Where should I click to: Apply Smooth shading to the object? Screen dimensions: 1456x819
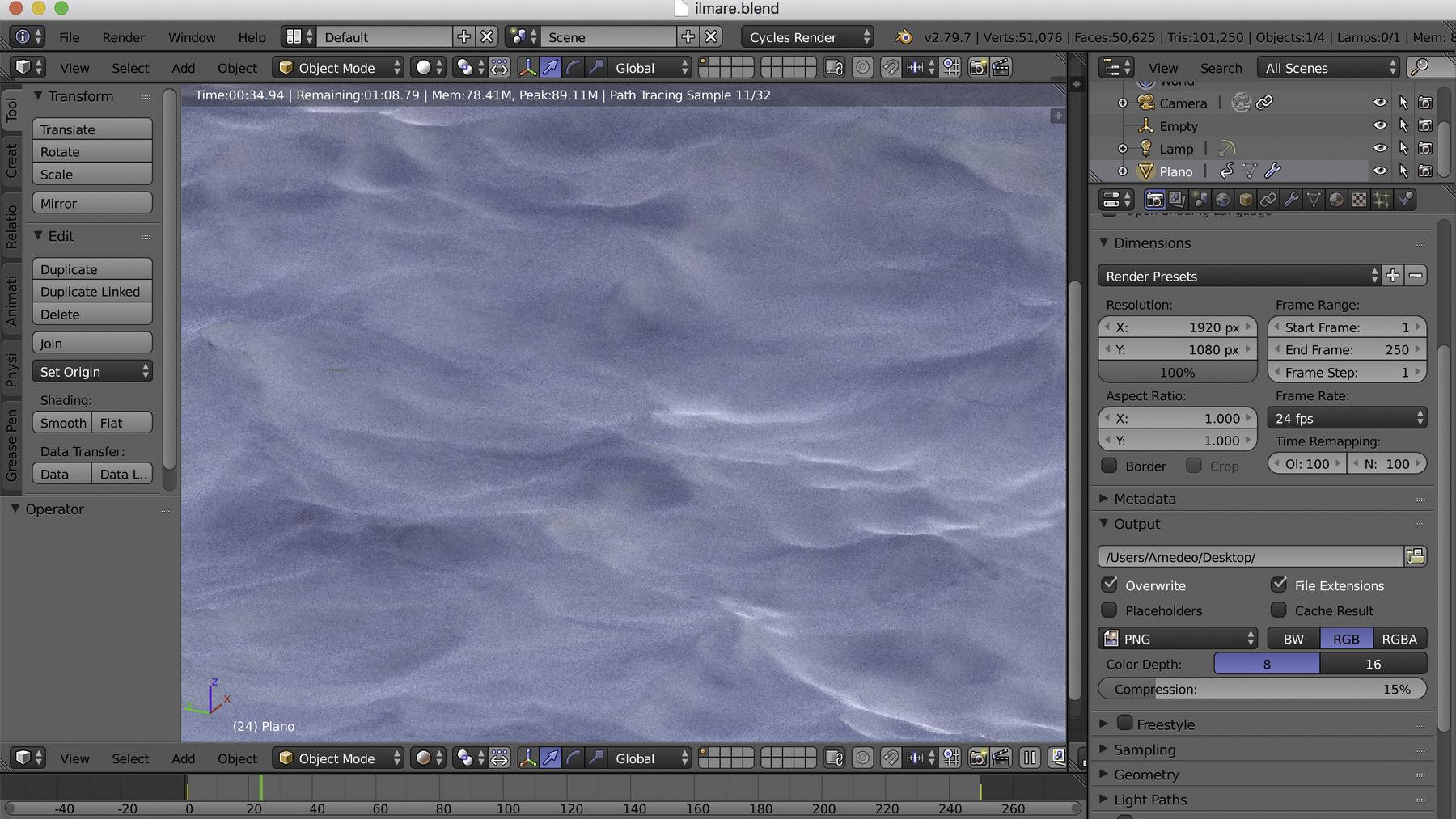pos(62,423)
